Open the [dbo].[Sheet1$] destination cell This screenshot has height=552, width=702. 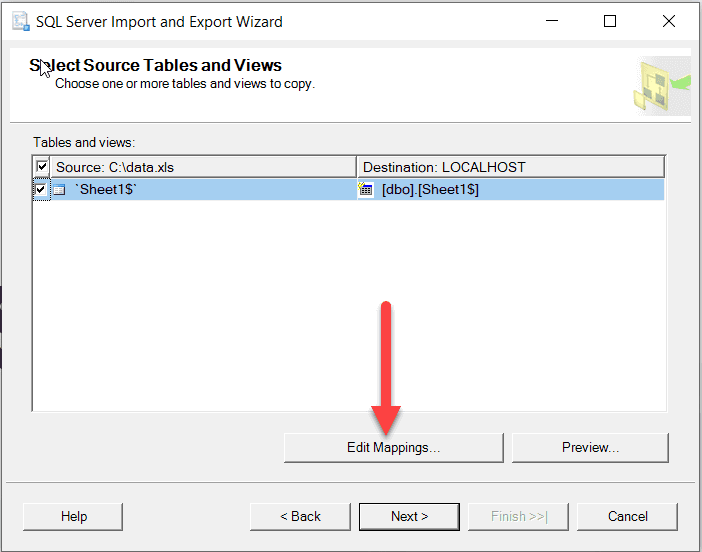(x=430, y=190)
